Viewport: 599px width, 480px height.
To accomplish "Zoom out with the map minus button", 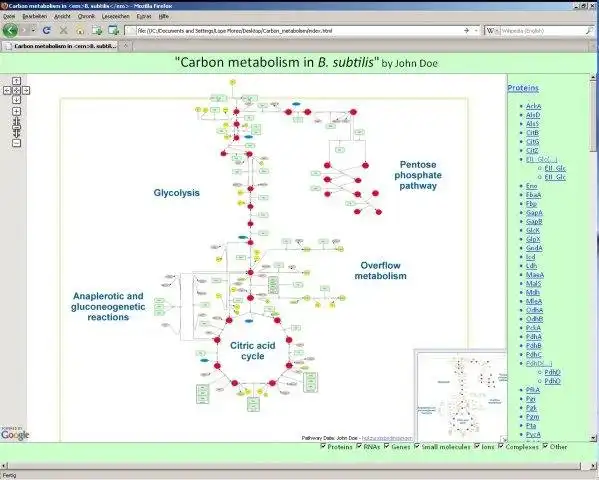I will pyautogui.click(x=16, y=143).
